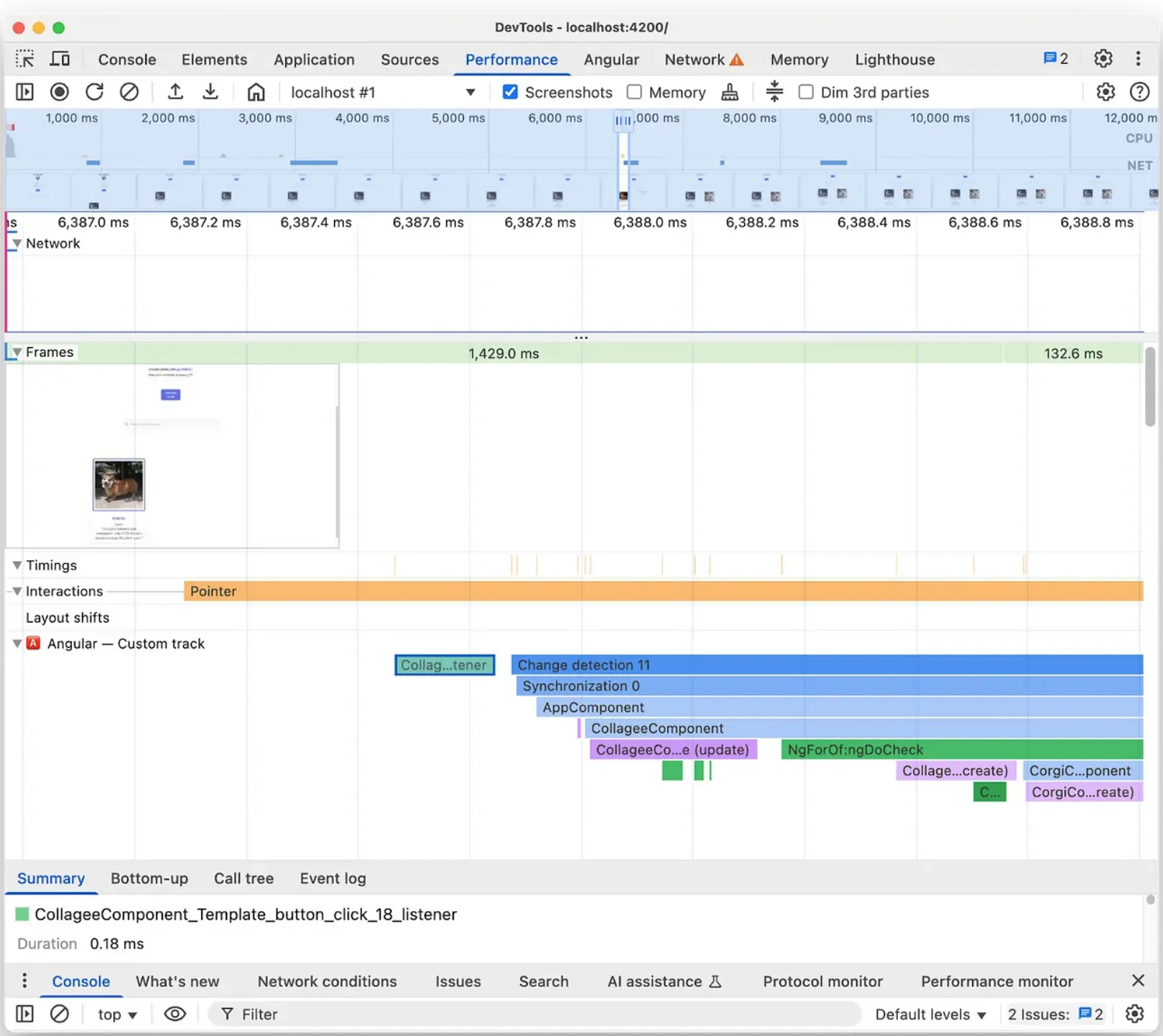
Task: Collapse the Angular Custom track section
Action: coord(17,644)
